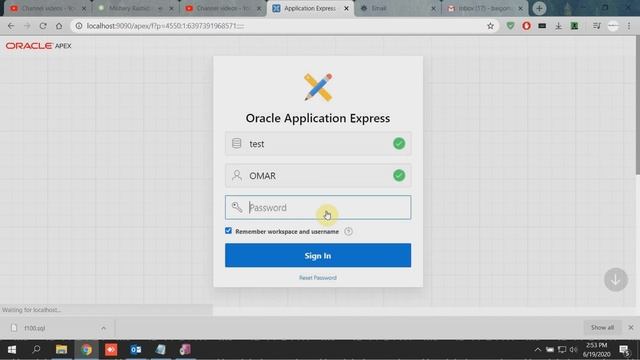Image resolution: width=640 pixels, height=360 pixels.
Task: Click the database workspace icon beside test
Action: (236, 143)
